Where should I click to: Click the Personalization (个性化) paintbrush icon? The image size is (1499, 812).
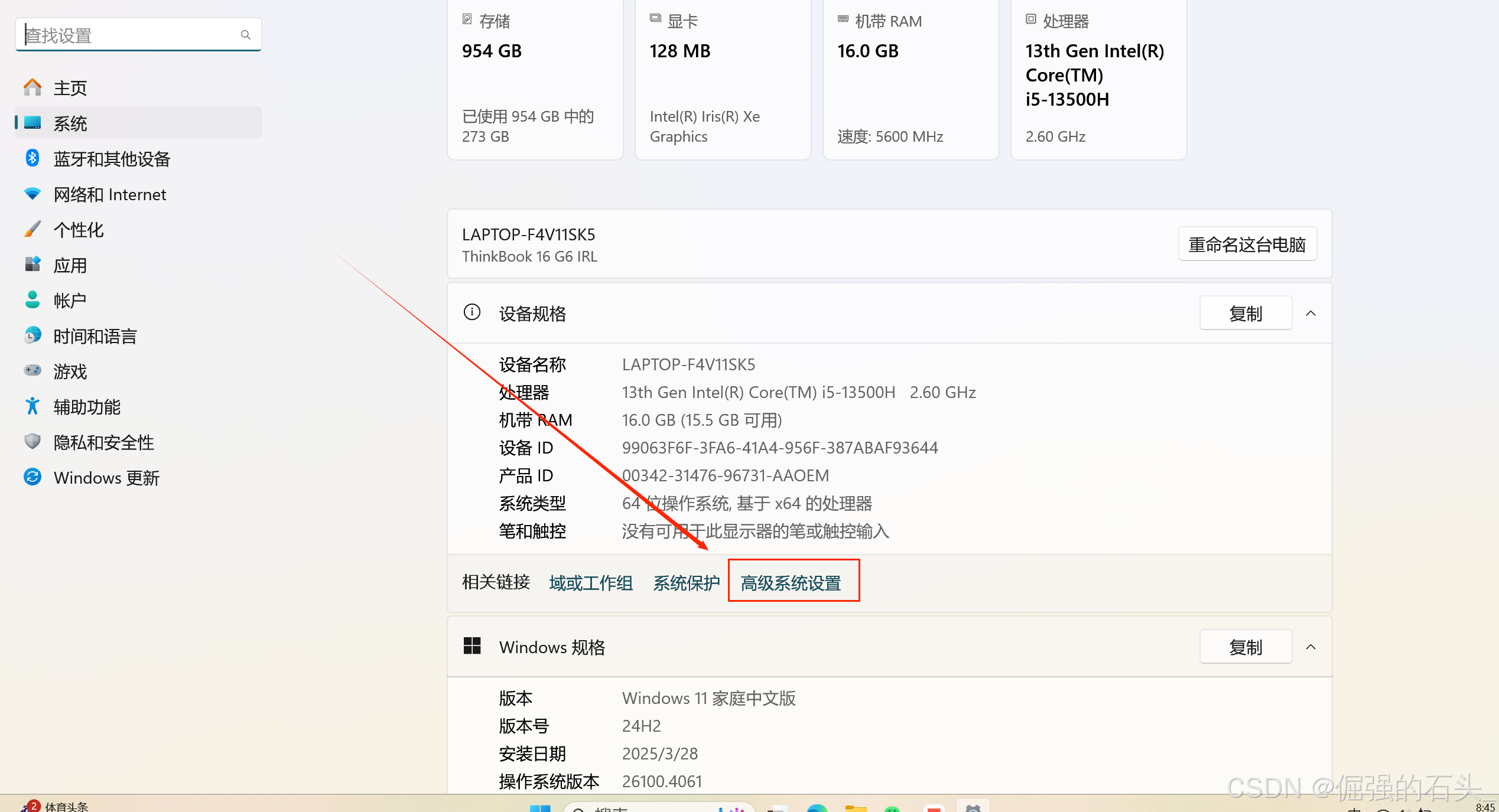[x=32, y=229]
